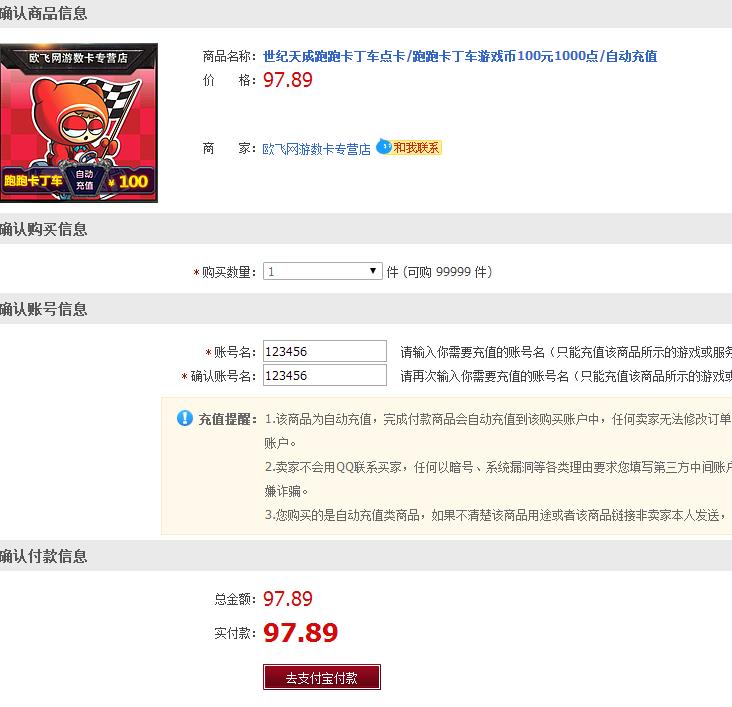
Task: Expand the 购买数量 quantity dropdown
Action: pos(323,271)
